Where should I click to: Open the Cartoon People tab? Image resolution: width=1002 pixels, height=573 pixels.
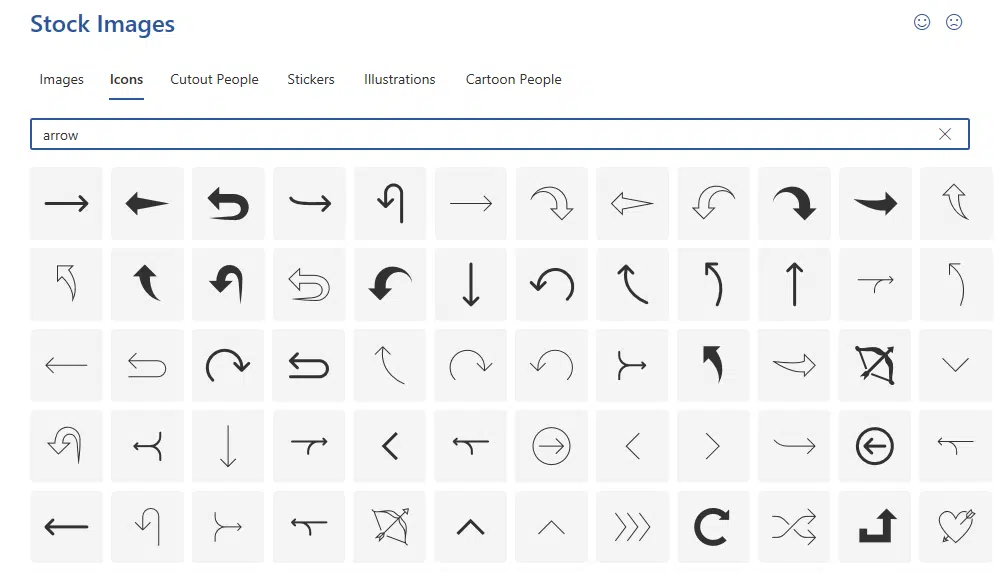514,79
